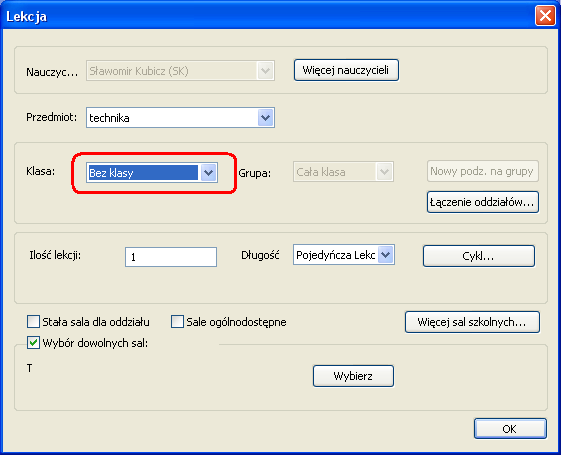Click the Więcej nauczycieli button
561x455 pixels.
click(346, 70)
